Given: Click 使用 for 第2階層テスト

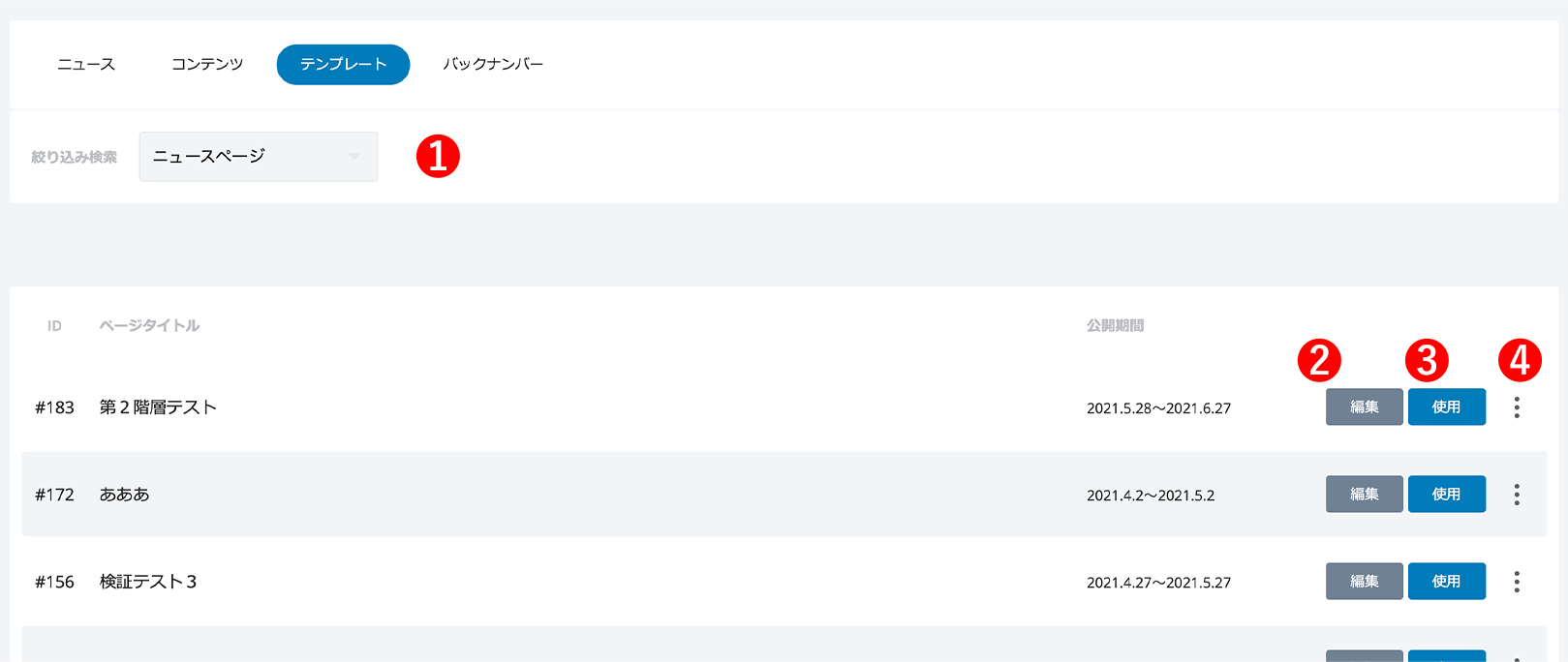Looking at the screenshot, I should [x=1446, y=407].
